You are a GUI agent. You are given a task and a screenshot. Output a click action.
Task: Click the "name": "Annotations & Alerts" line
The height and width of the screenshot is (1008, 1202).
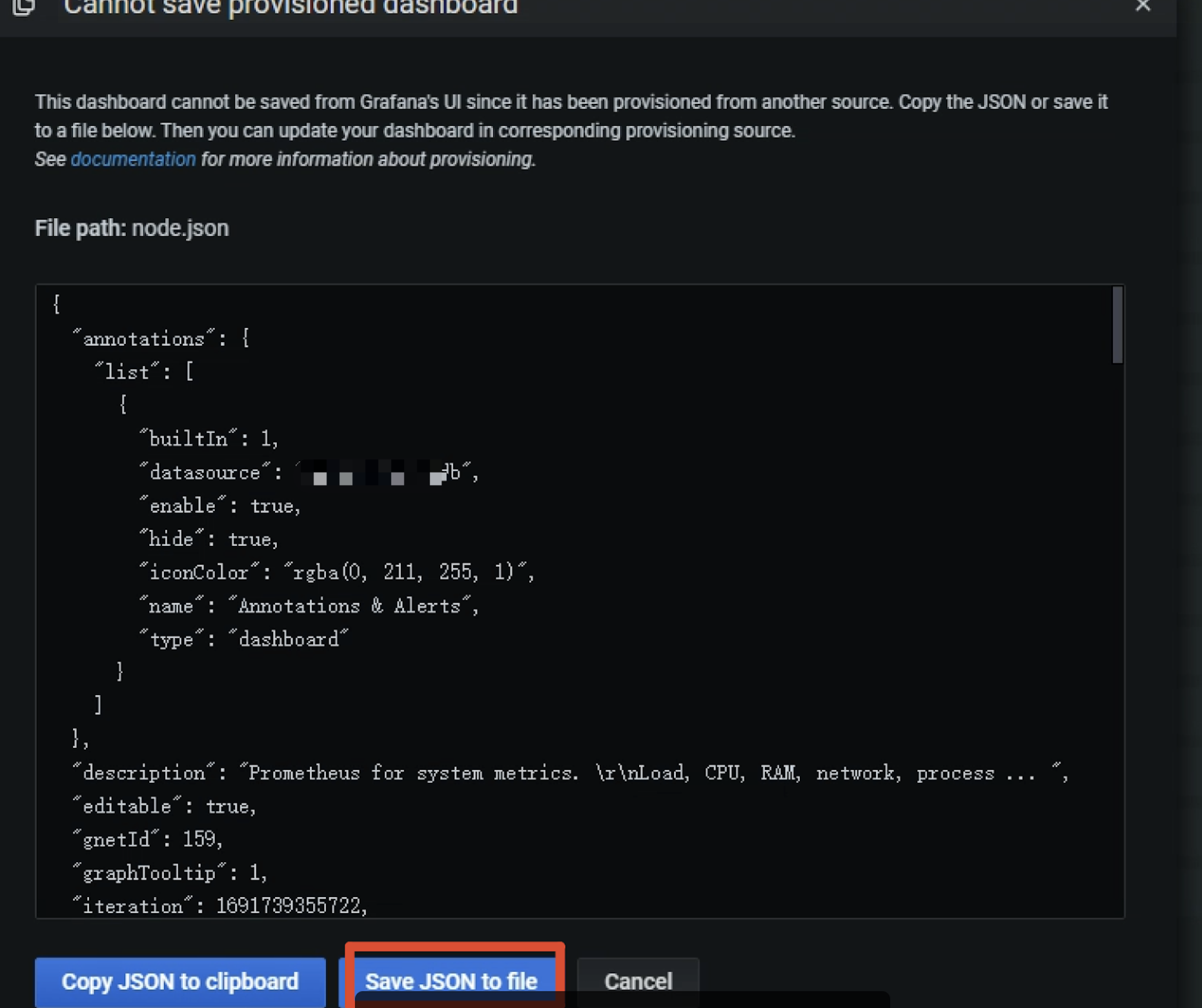309,606
